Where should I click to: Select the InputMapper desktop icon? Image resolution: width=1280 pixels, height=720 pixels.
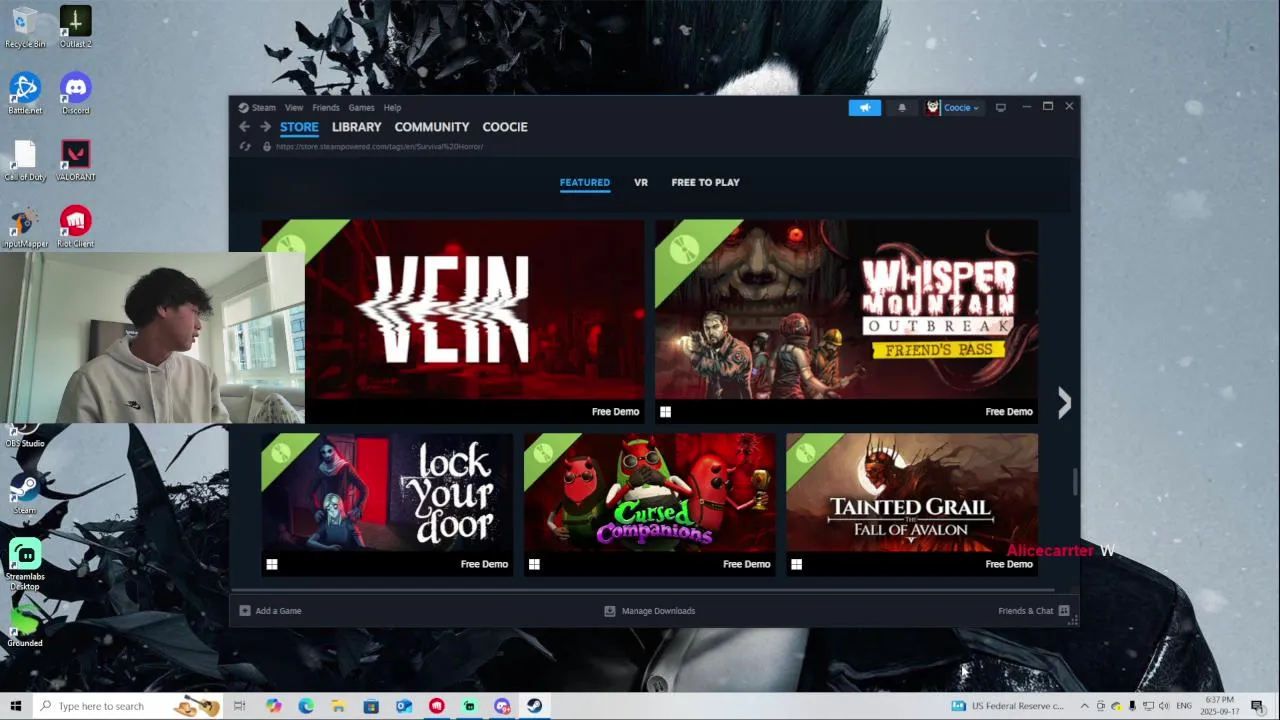(x=25, y=228)
